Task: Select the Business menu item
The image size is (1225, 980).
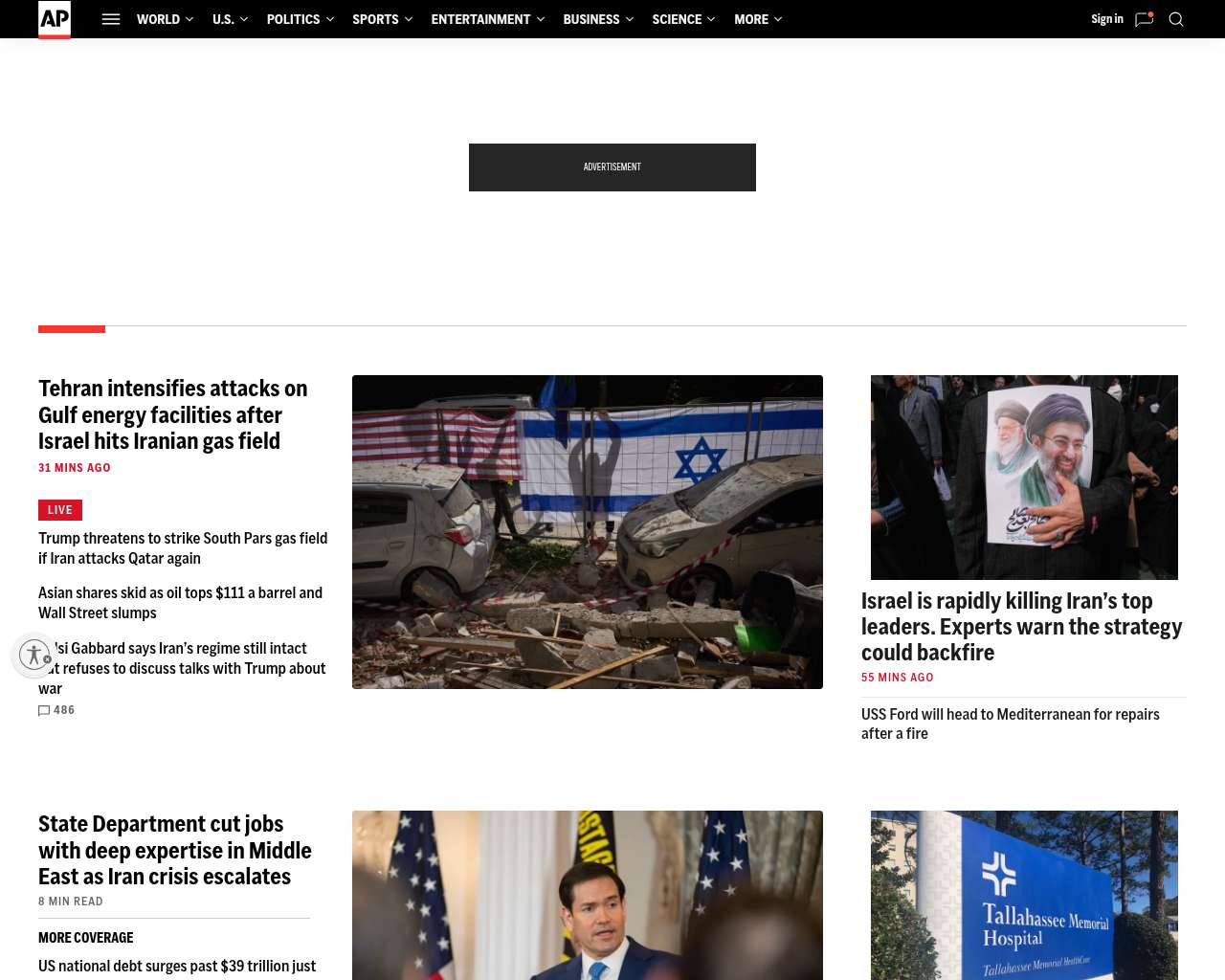Action: tap(591, 19)
